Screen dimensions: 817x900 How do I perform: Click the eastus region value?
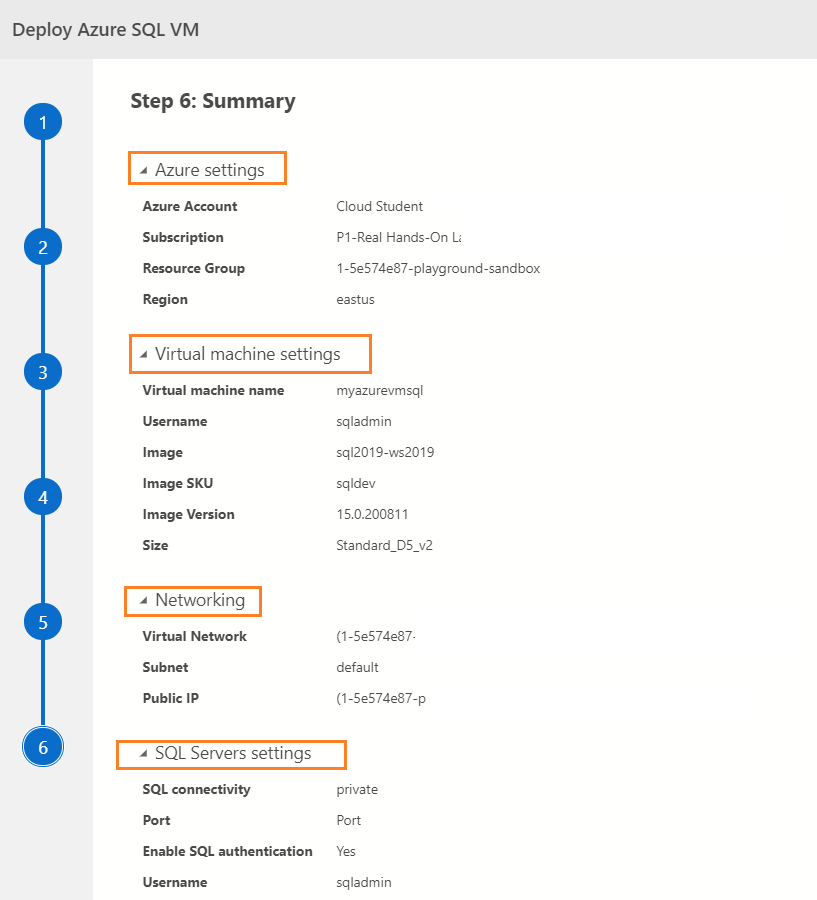click(x=355, y=299)
